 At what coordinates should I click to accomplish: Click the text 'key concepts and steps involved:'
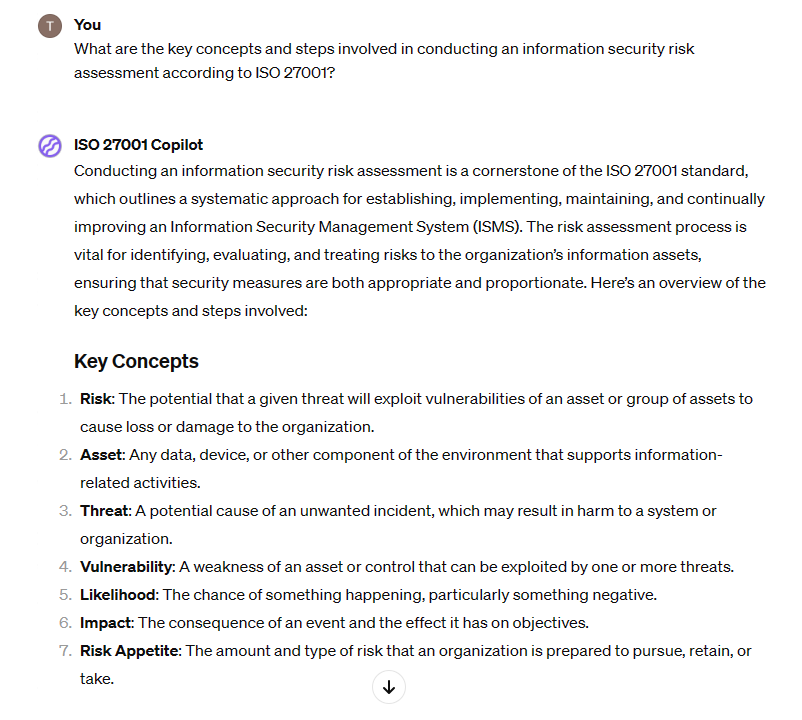coord(191,311)
